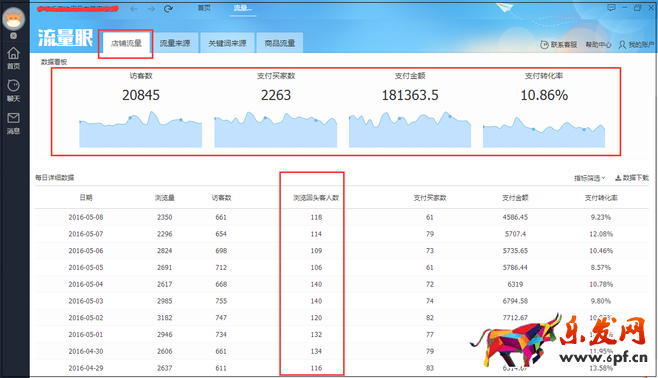658x378 pixels.
Task: Click the small status icon below avatar
Action: tap(13, 36)
